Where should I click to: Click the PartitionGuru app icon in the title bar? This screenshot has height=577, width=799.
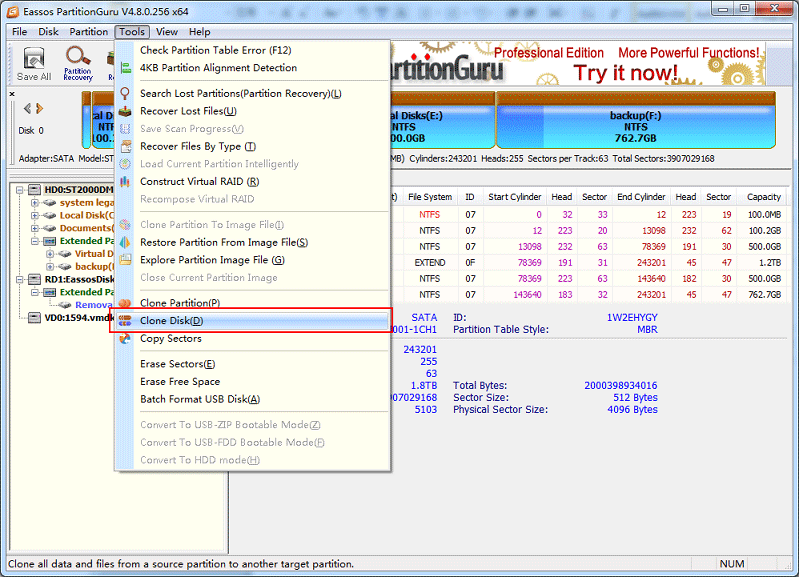13,11
